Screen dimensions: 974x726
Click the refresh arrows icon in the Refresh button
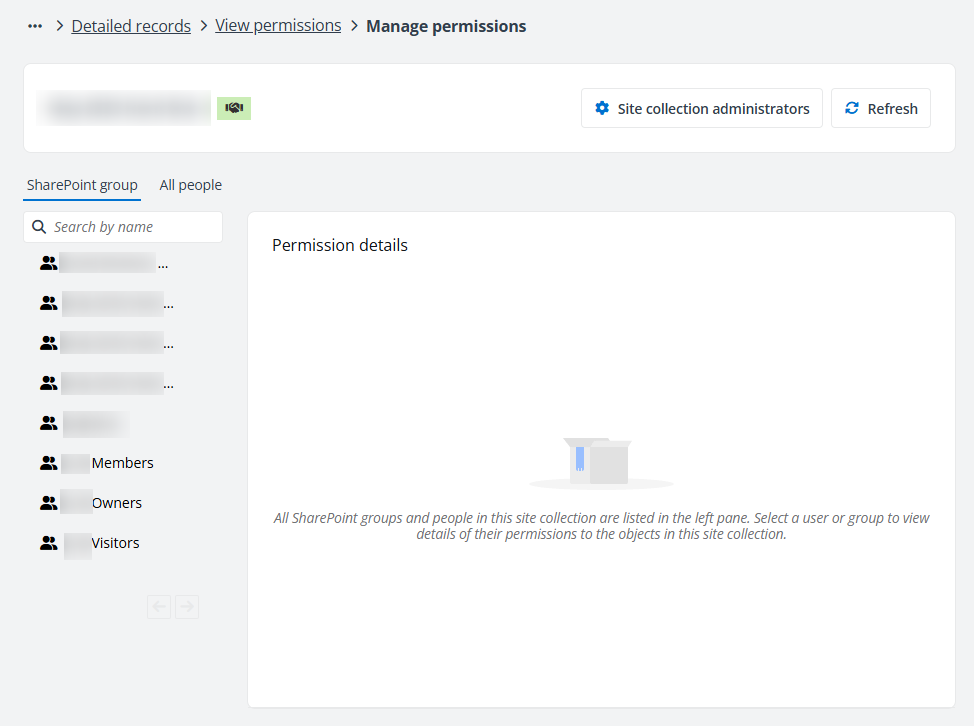click(851, 108)
